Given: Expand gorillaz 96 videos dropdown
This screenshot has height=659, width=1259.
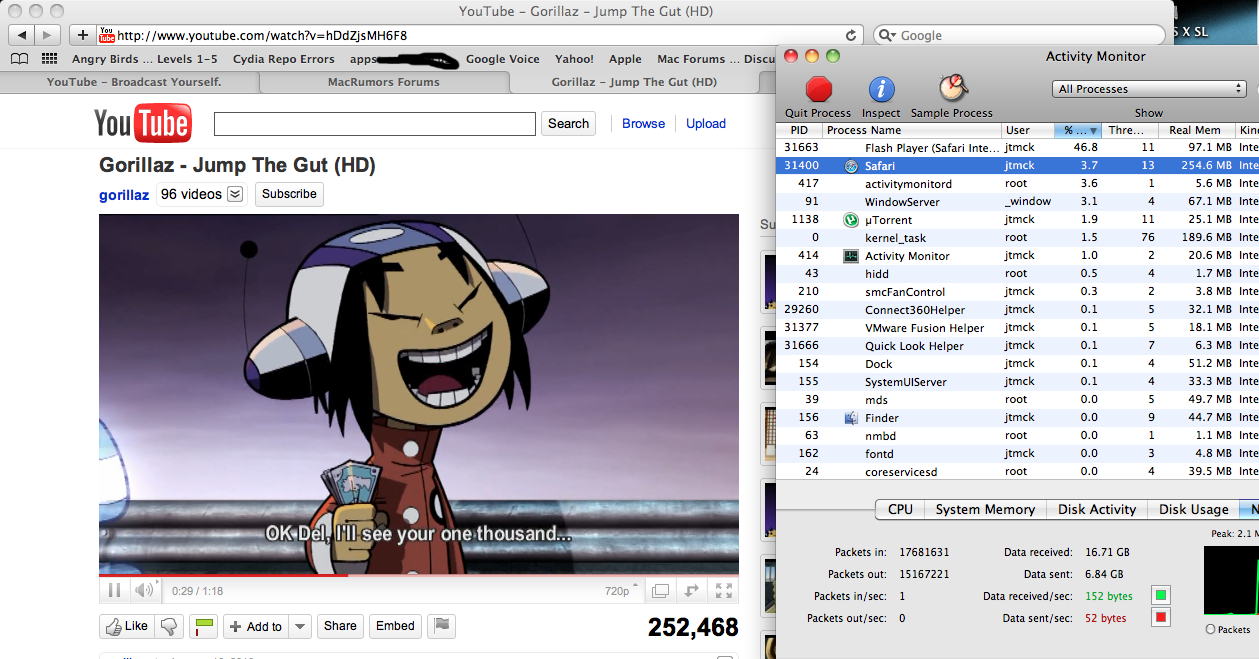Looking at the screenshot, I should coord(235,194).
